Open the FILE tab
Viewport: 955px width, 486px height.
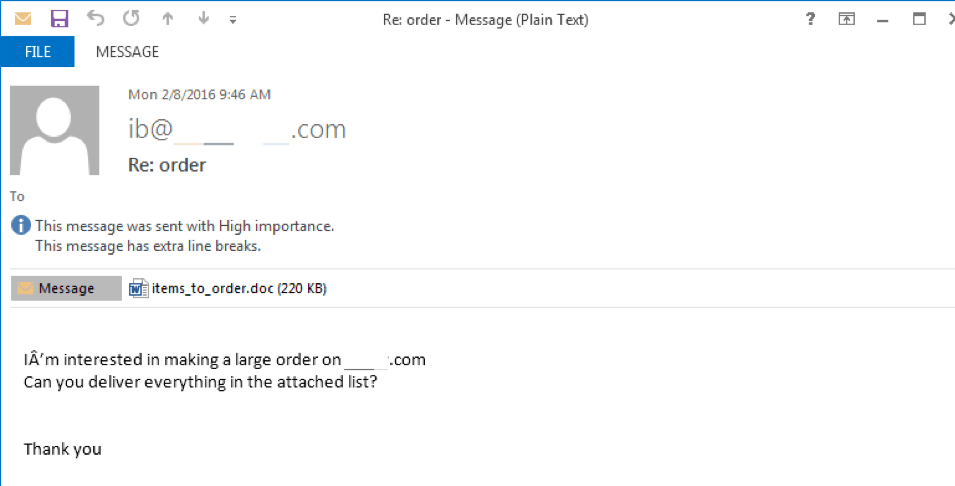point(38,52)
